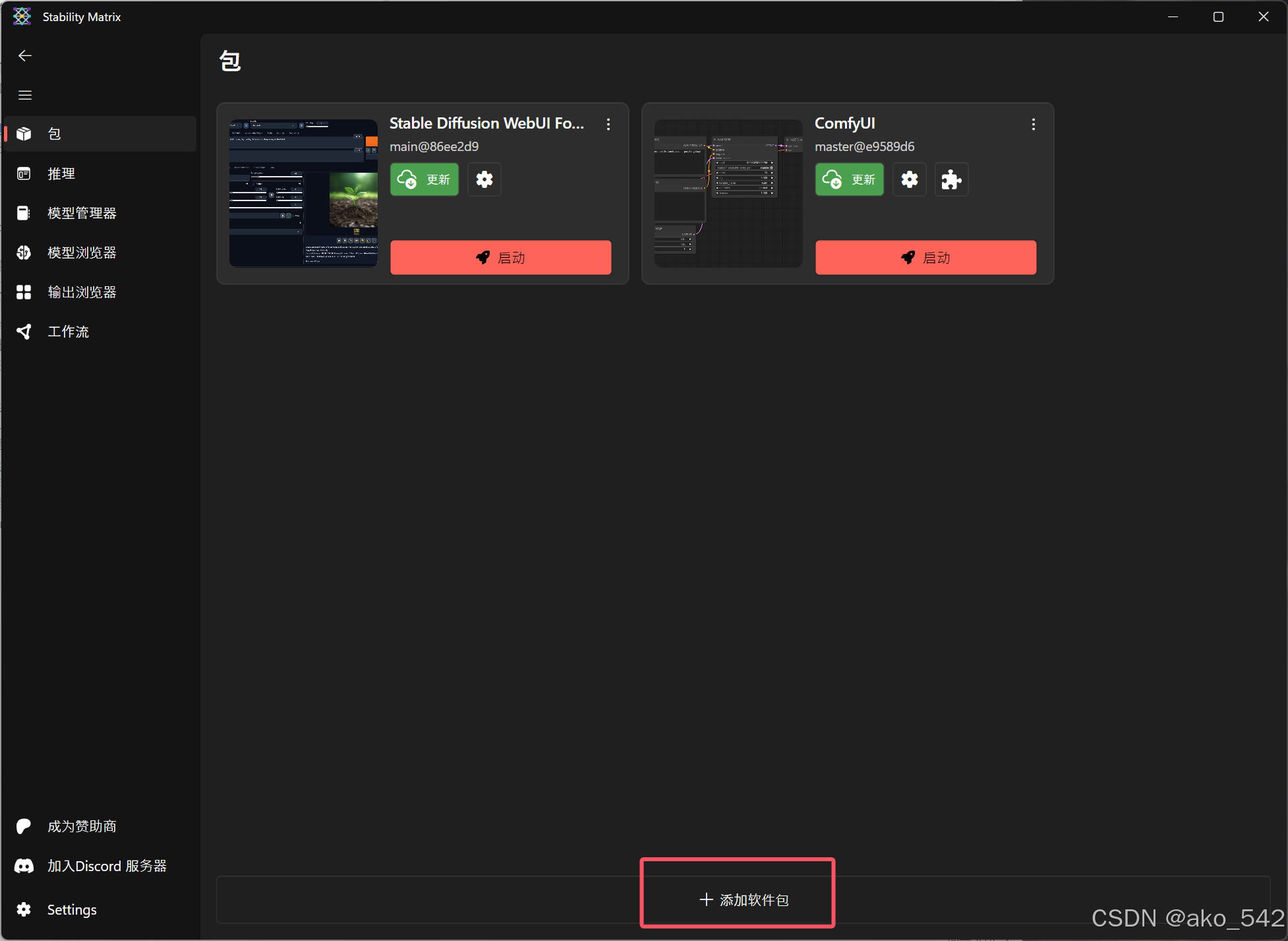Open launch settings gear for Stable Diffusion WebUI
The height and width of the screenshot is (941, 1288).
pos(484,179)
